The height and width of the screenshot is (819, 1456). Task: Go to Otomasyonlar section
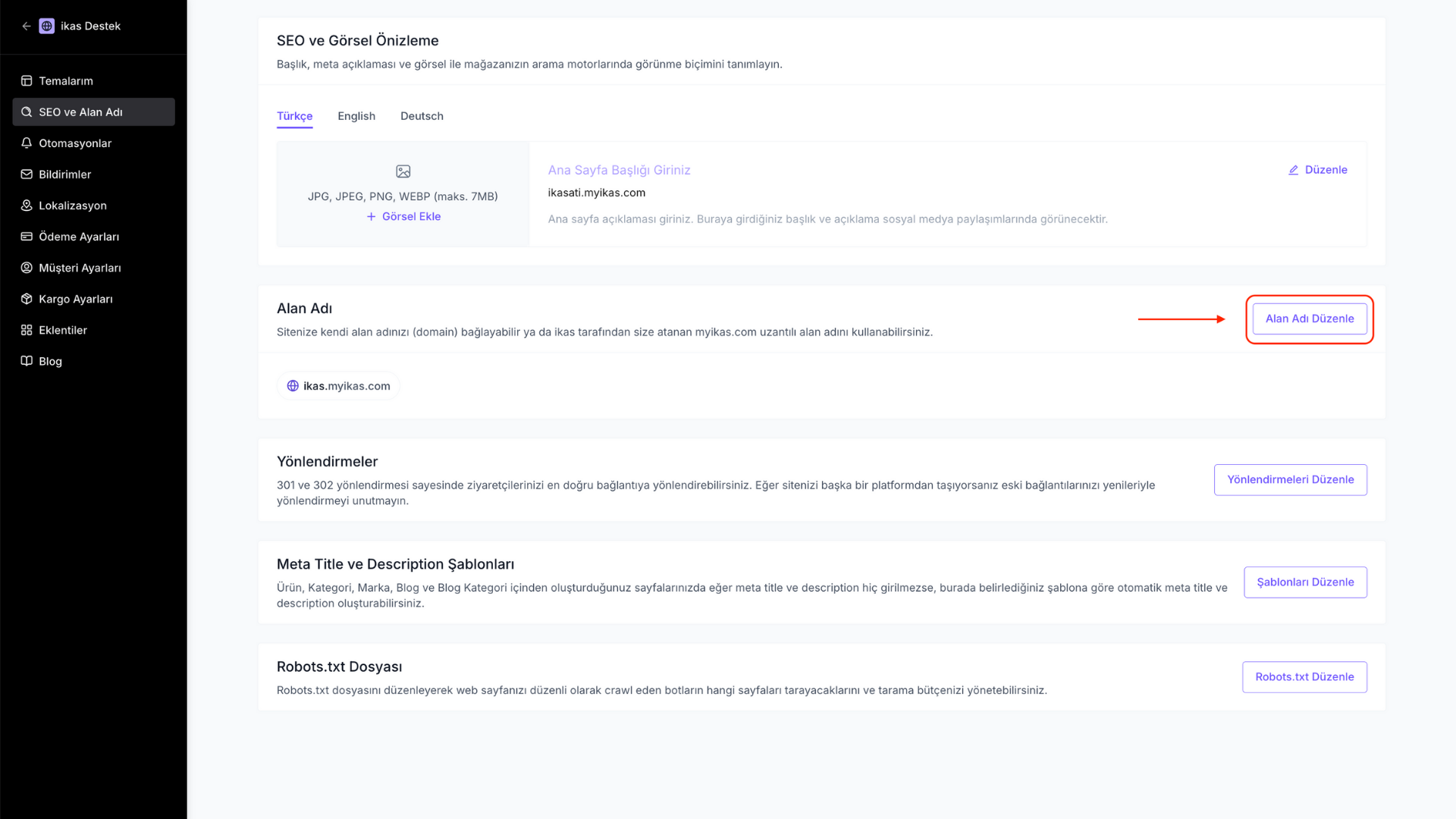pos(94,143)
